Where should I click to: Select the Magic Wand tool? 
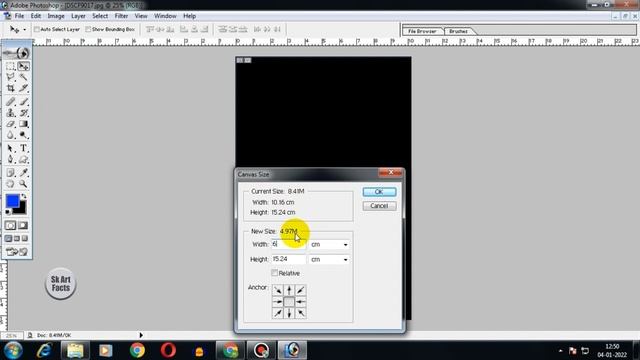point(23,77)
